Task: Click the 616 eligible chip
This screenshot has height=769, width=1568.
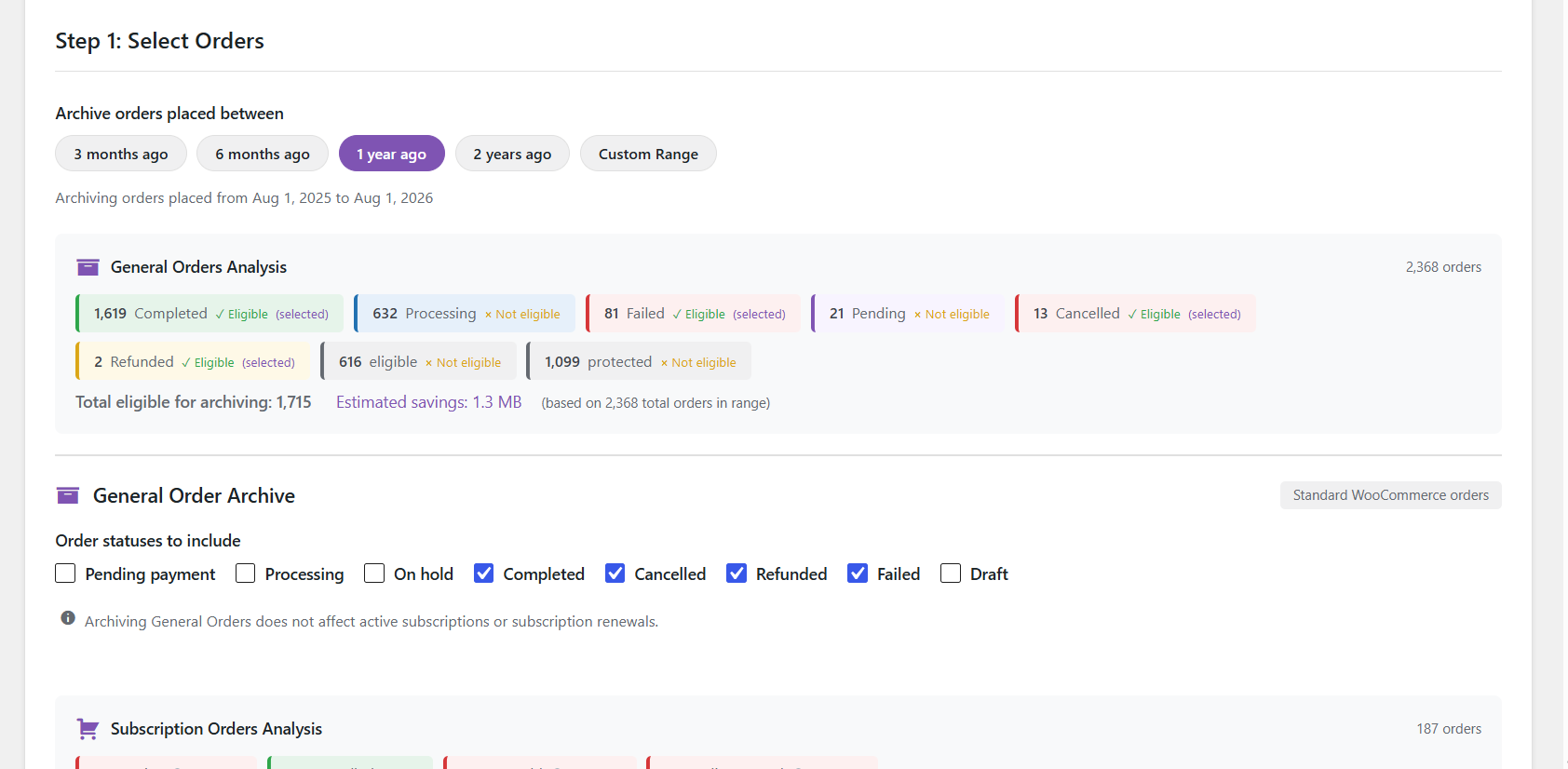Action: [x=418, y=361]
